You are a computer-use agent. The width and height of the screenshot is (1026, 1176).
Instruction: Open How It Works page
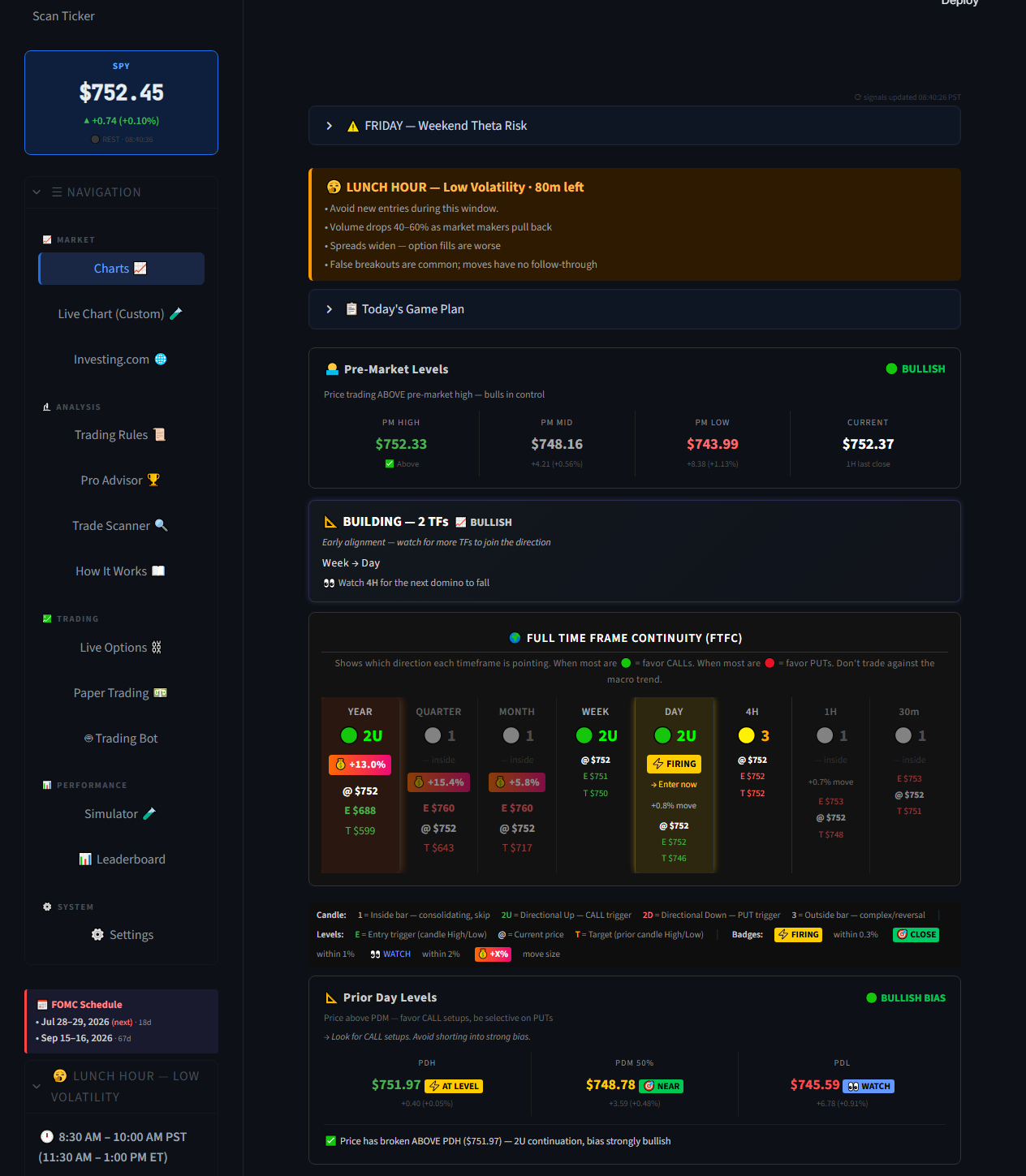[121, 571]
